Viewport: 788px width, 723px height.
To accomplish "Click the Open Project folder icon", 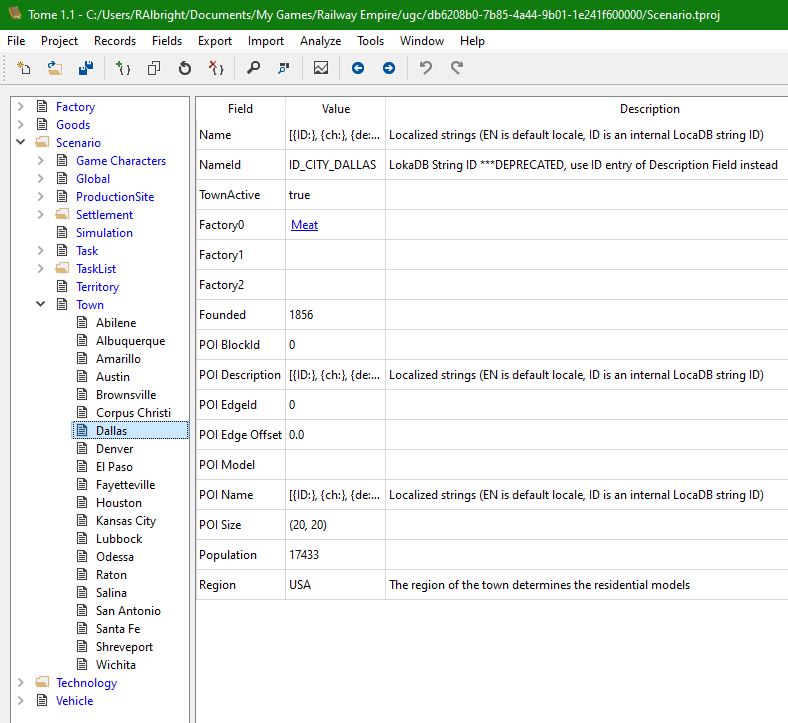I will point(55,68).
